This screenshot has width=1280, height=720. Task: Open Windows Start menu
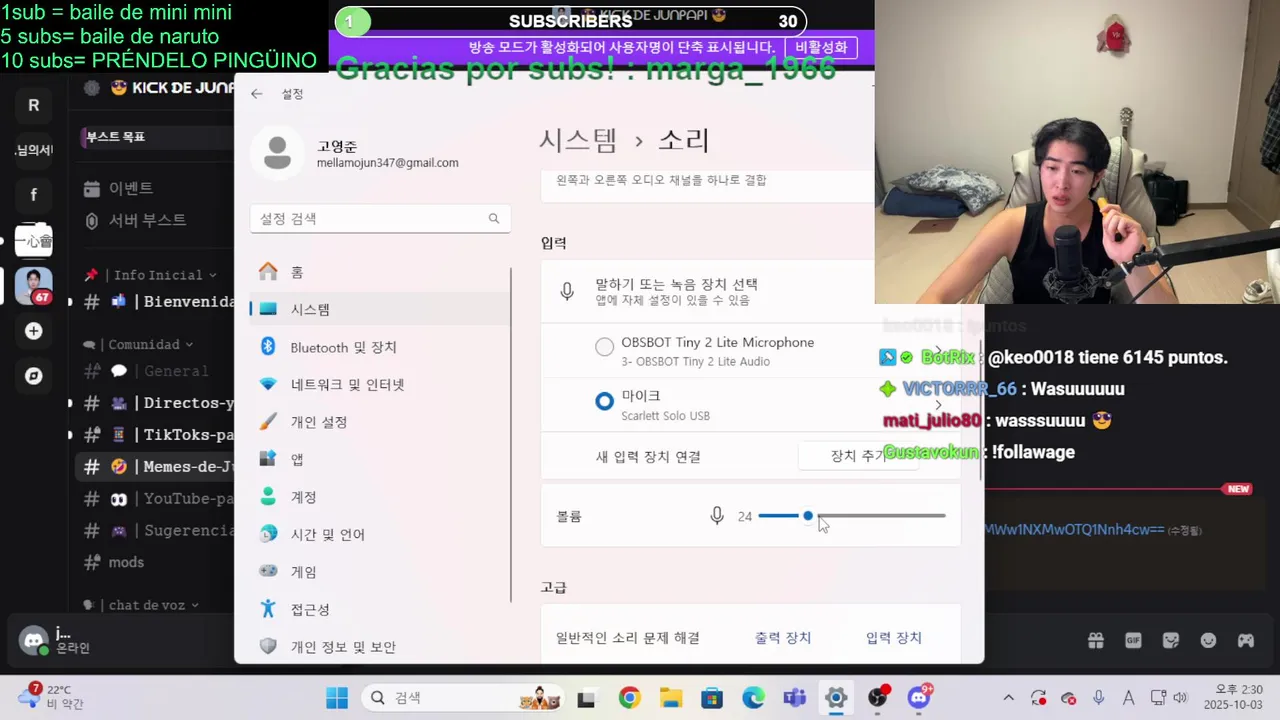(x=337, y=698)
